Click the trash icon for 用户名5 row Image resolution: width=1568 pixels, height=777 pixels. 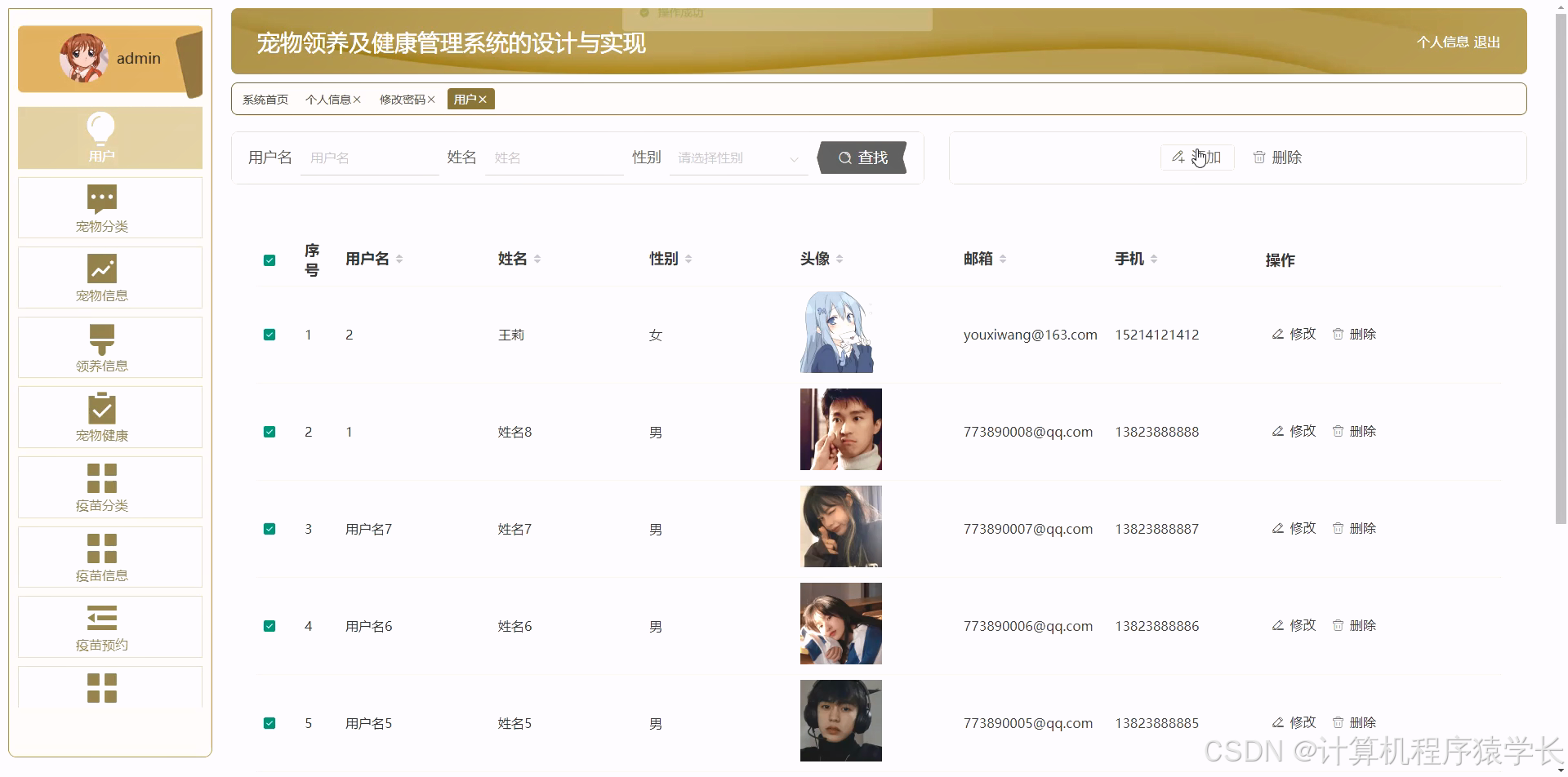1338,722
